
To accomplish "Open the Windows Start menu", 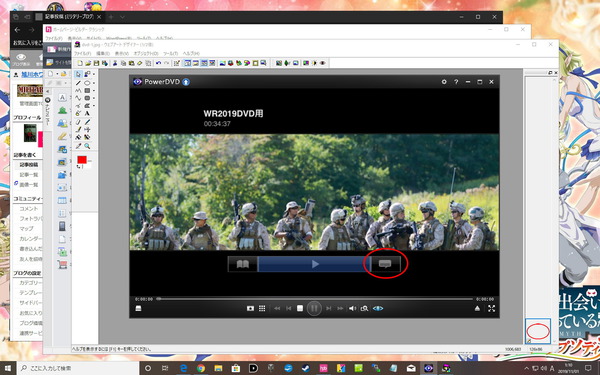I will 7,368.
